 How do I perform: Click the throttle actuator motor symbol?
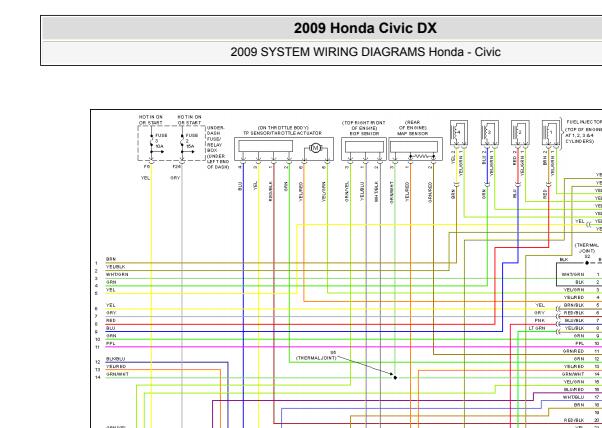[x=315, y=148]
